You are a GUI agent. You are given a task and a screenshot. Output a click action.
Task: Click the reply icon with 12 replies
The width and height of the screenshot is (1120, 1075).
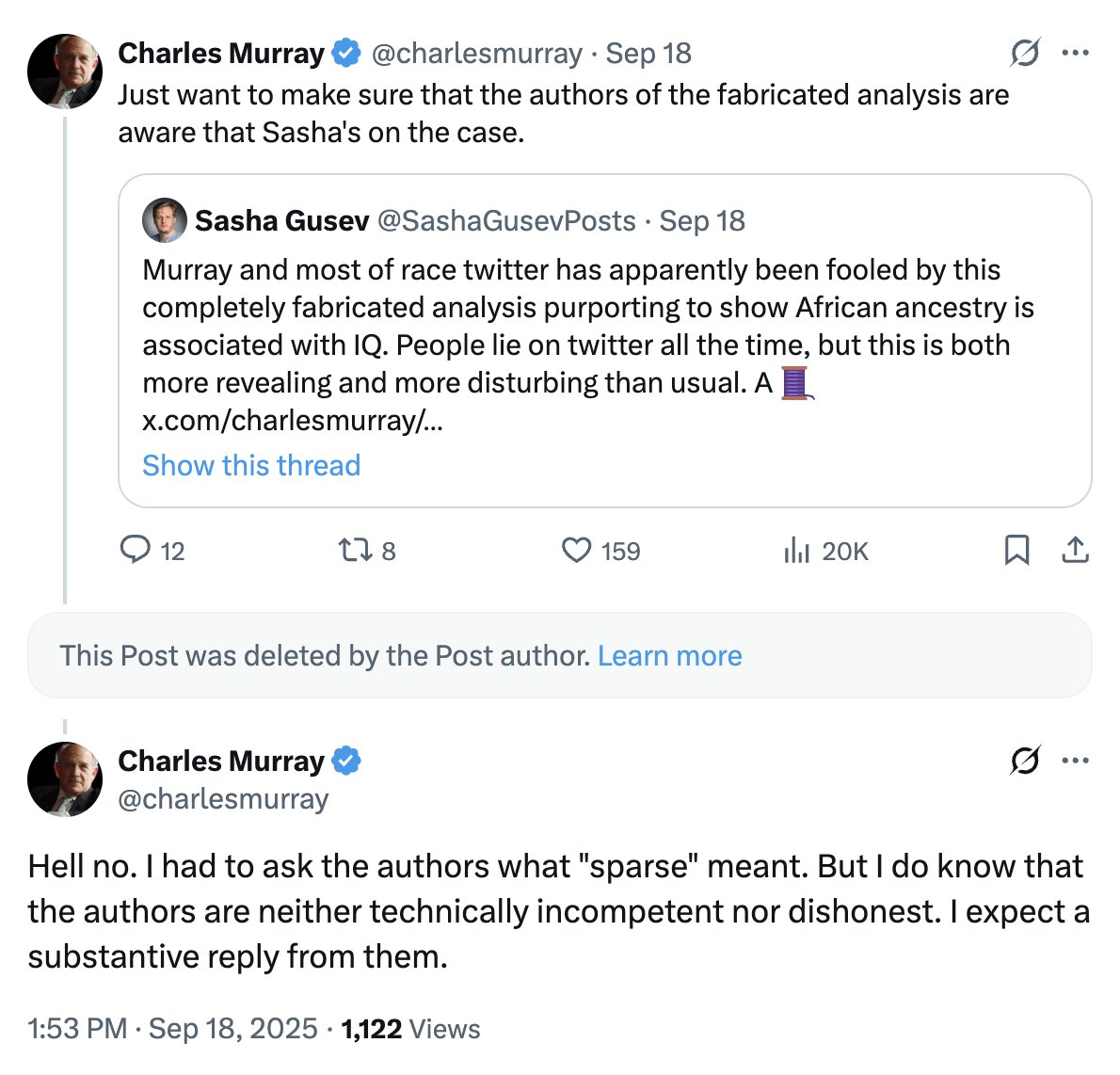pyautogui.click(x=136, y=550)
